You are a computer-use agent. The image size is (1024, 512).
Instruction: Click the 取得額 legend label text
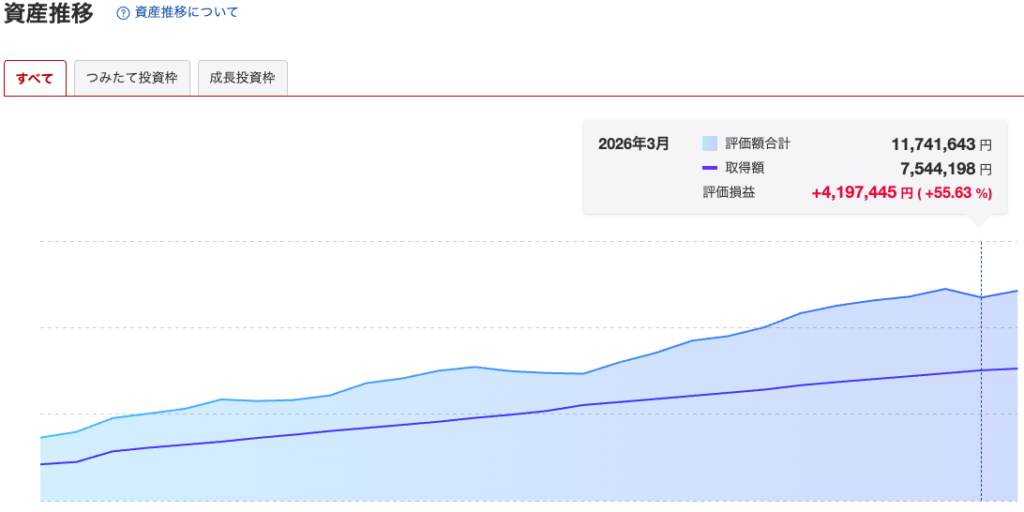point(745,168)
